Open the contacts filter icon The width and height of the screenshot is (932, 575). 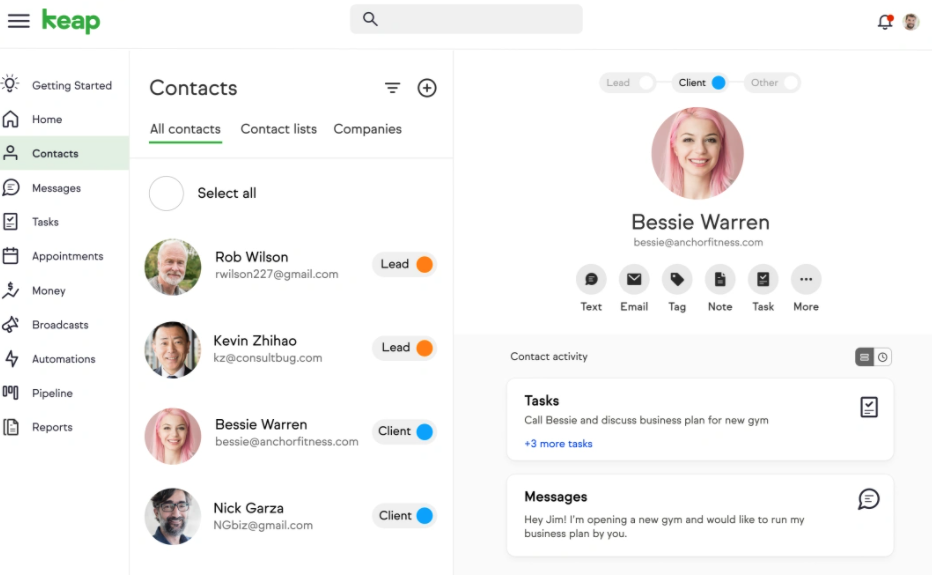pyautogui.click(x=392, y=88)
